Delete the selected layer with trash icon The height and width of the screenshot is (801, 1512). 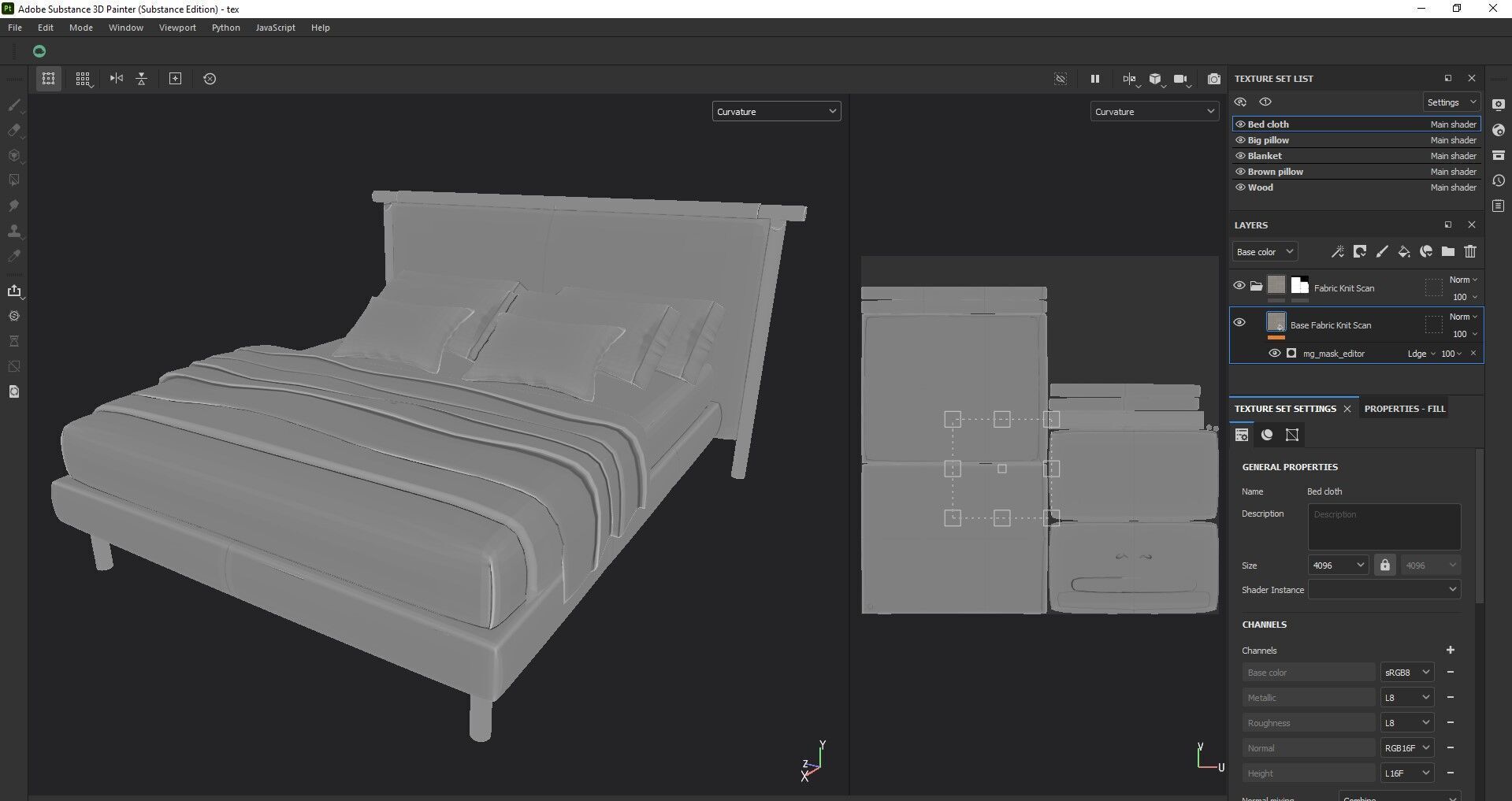[x=1469, y=252]
